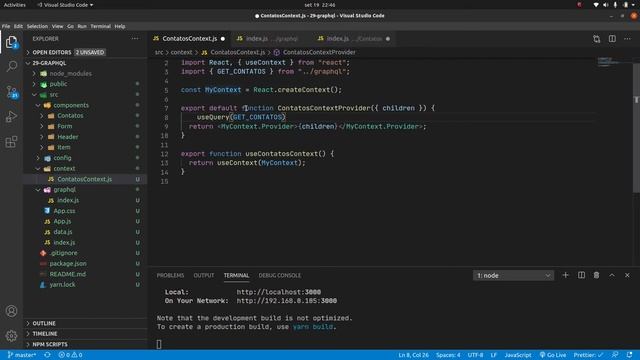Open yarn.lock in the explorer
640x360 pixels.
pyautogui.click(x=86, y=284)
